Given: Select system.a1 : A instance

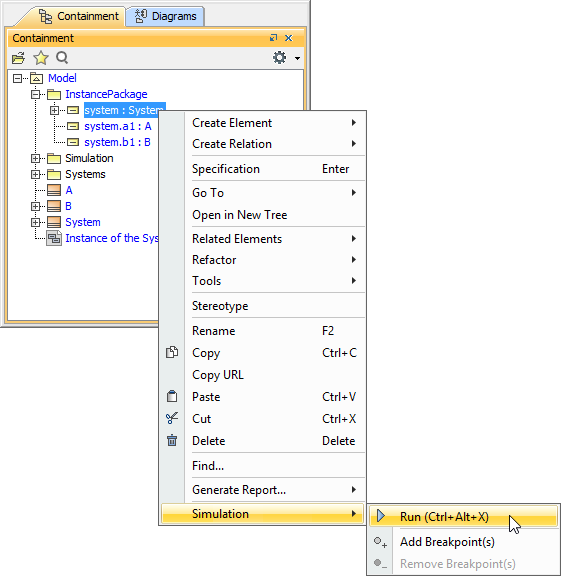Looking at the screenshot, I should click(x=118, y=126).
